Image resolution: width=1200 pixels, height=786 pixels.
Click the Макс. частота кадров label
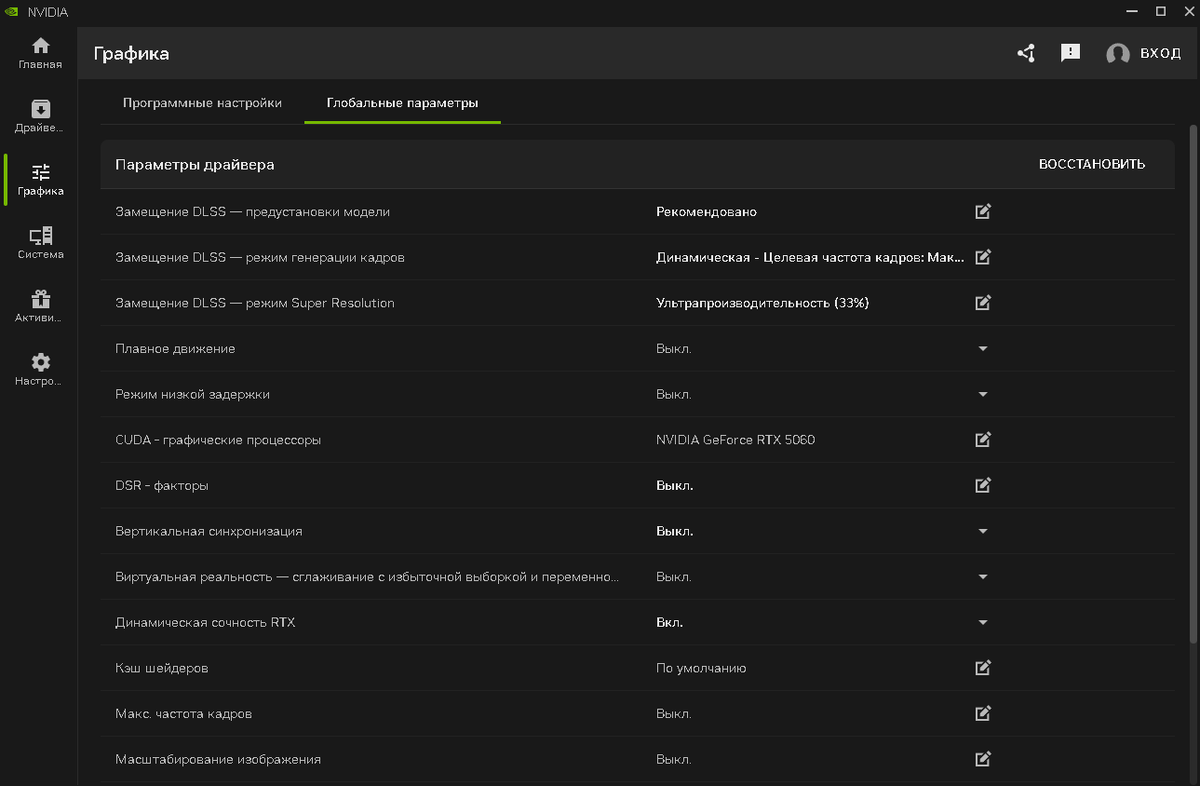(184, 714)
